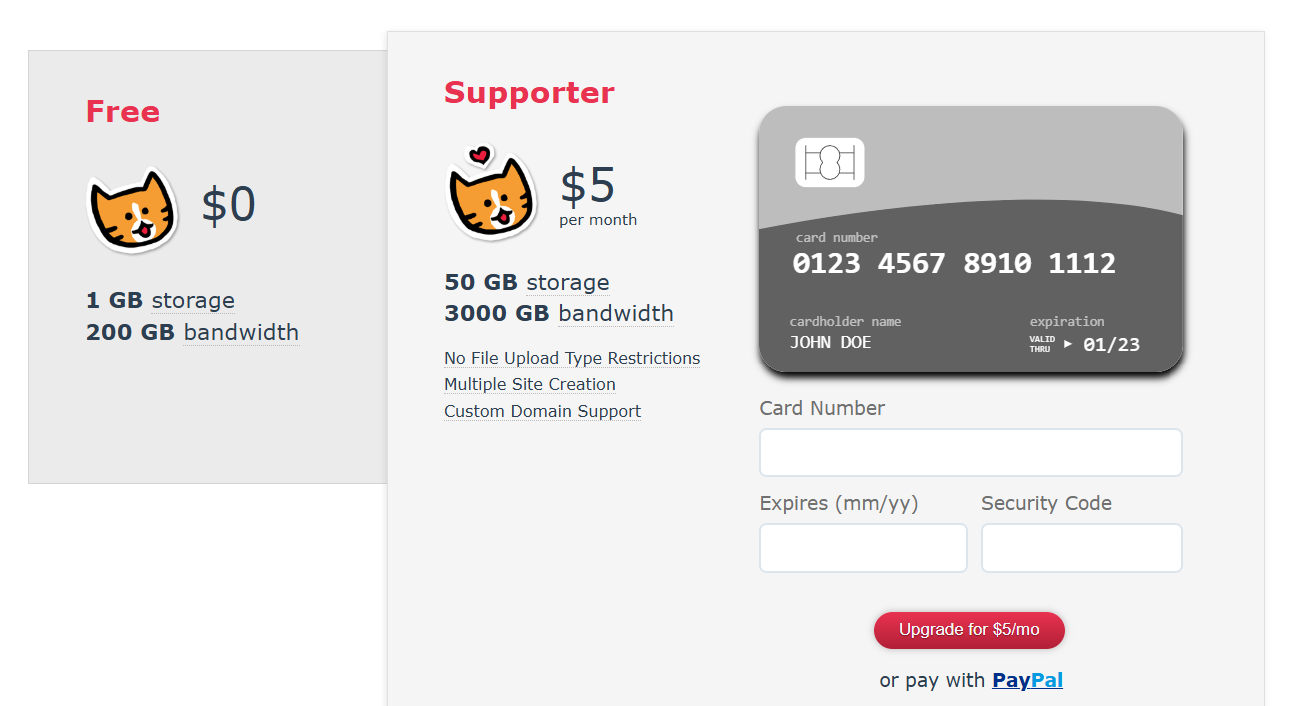Click the Free plan cat icon
The width and height of the screenshot is (1297, 706).
132,210
